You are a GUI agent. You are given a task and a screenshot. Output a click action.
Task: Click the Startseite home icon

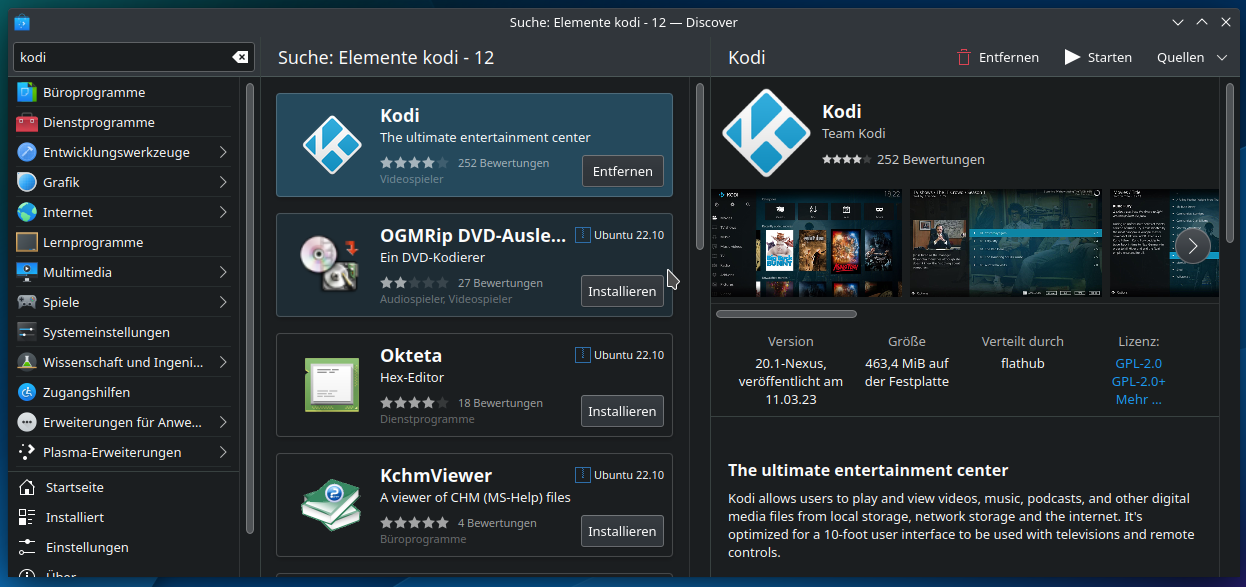tap(27, 487)
